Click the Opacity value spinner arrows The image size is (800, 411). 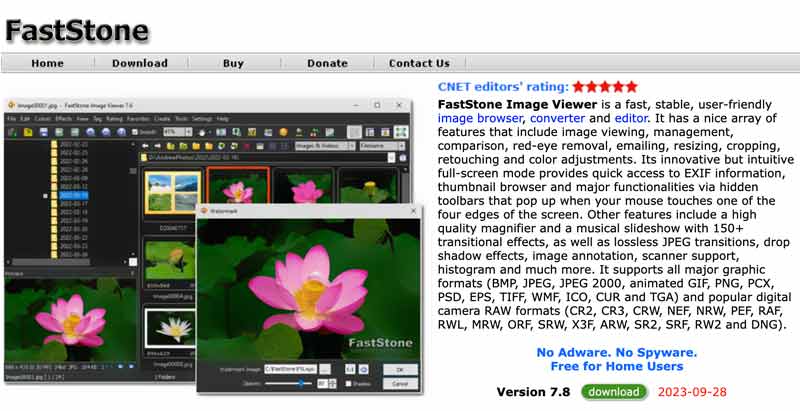[332, 383]
